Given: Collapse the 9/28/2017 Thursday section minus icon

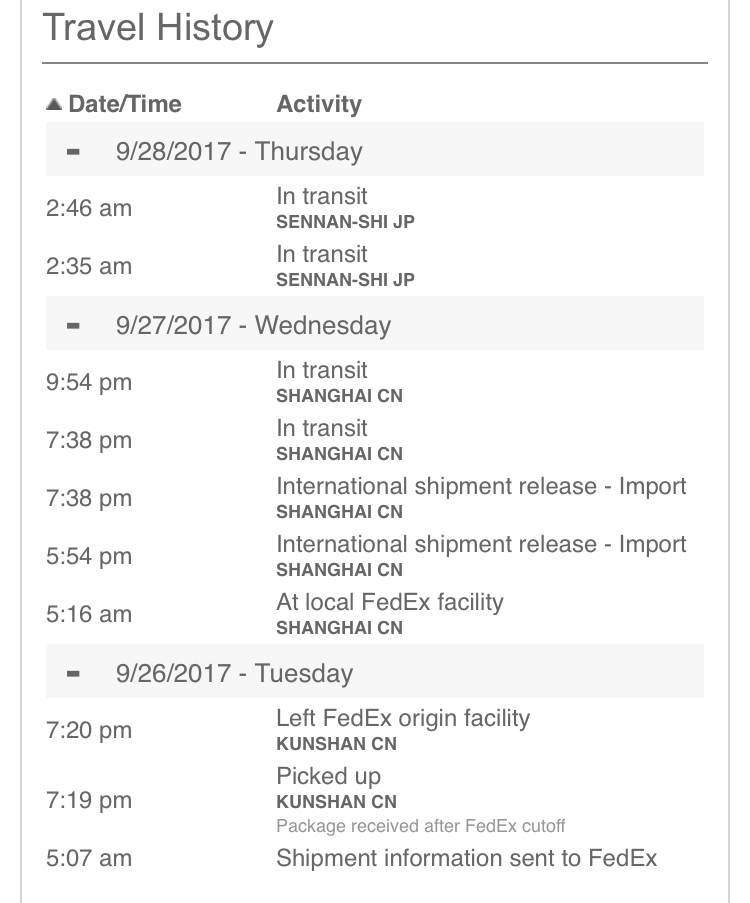Looking at the screenshot, I should pos(73,152).
